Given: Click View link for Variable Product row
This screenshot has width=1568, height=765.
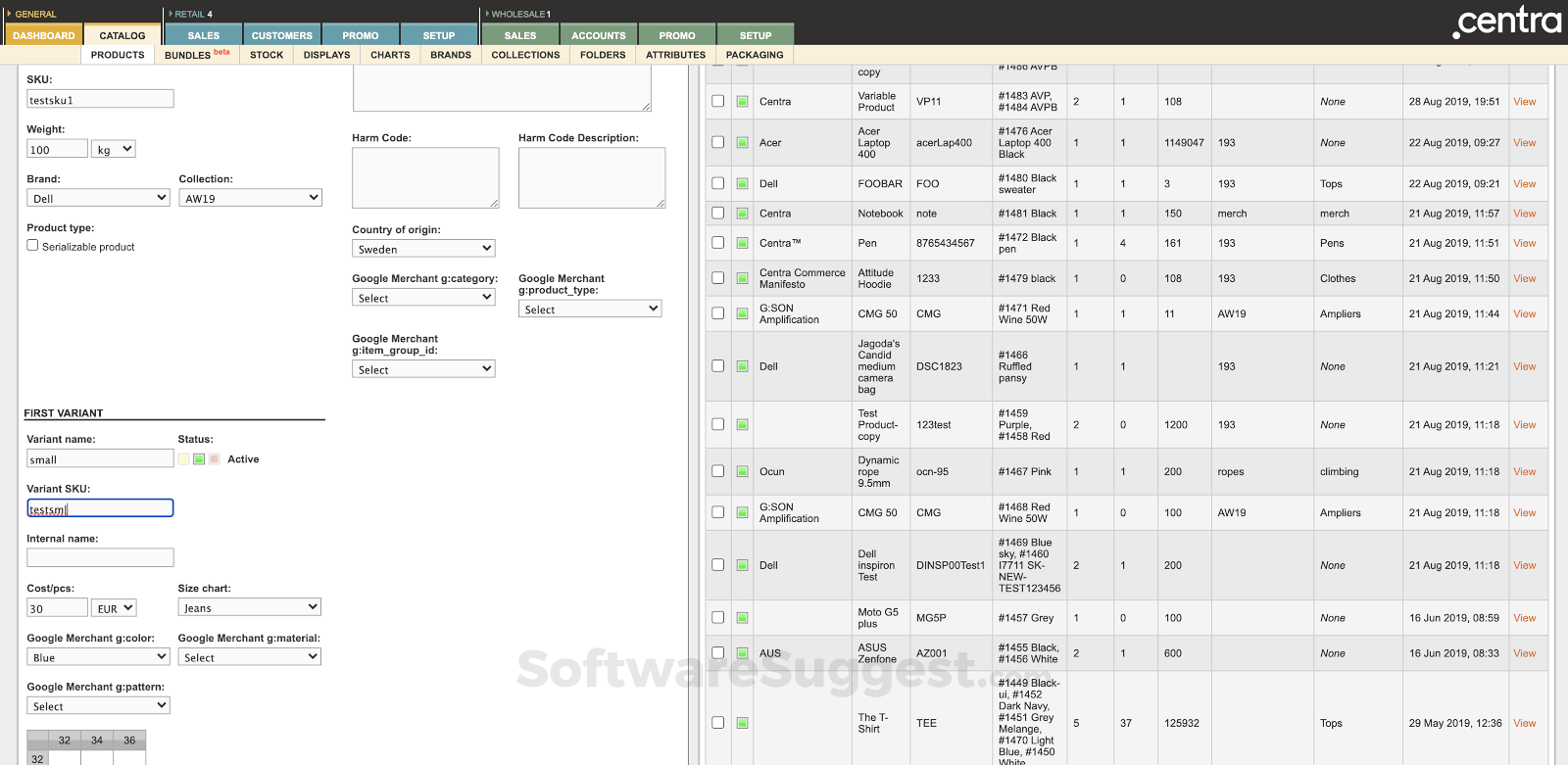Looking at the screenshot, I should tap(1524, 102).
